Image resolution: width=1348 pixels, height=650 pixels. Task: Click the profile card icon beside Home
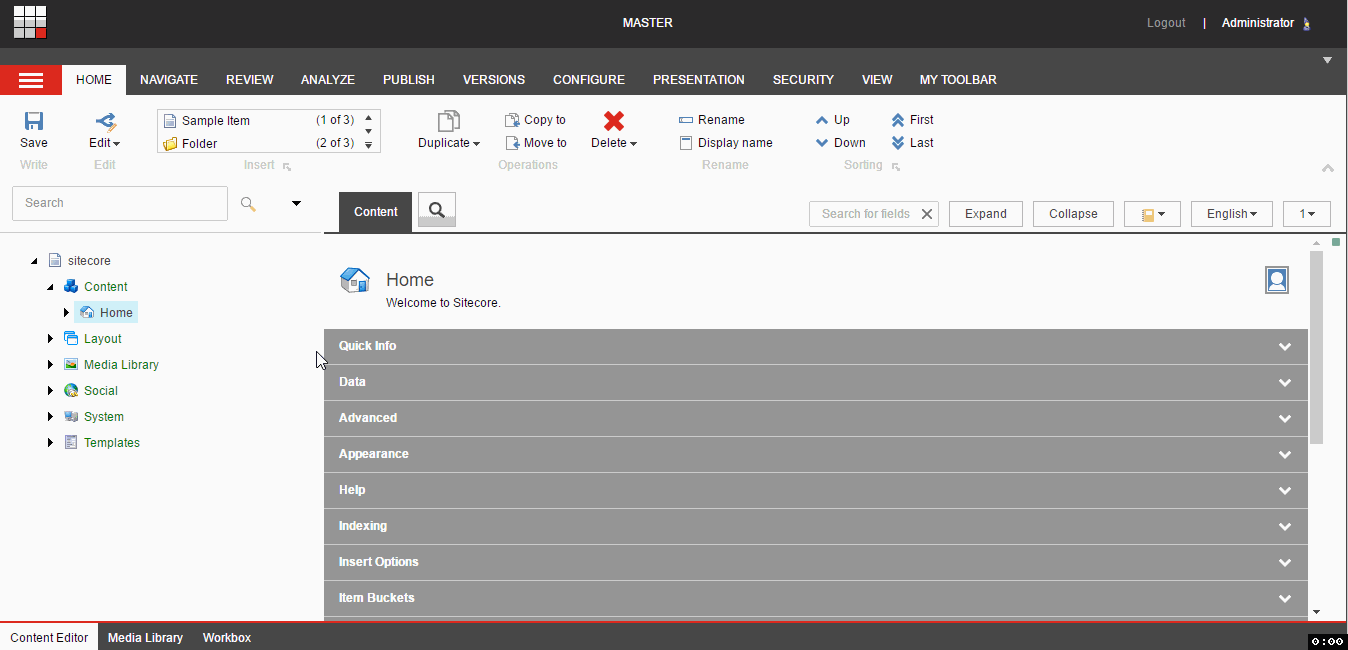(1277, 280)
